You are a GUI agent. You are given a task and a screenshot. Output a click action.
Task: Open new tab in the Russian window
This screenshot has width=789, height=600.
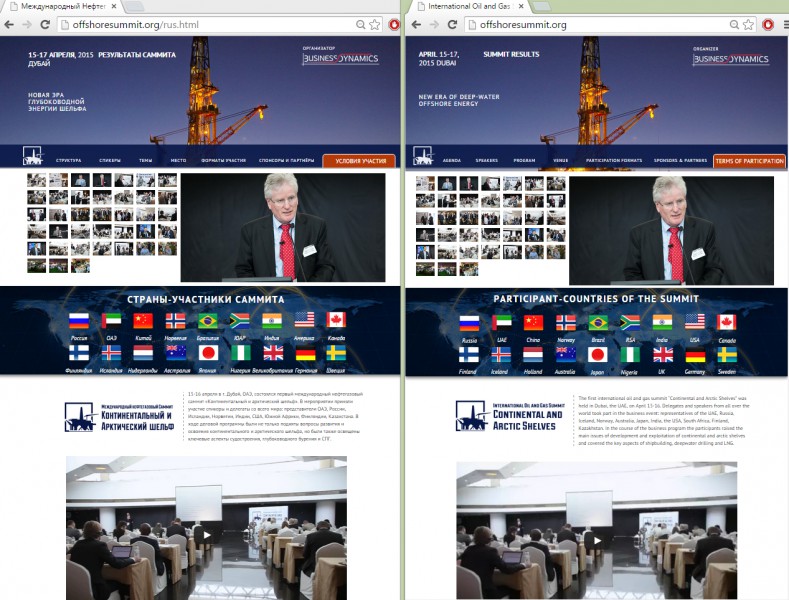tap(133, 7)
